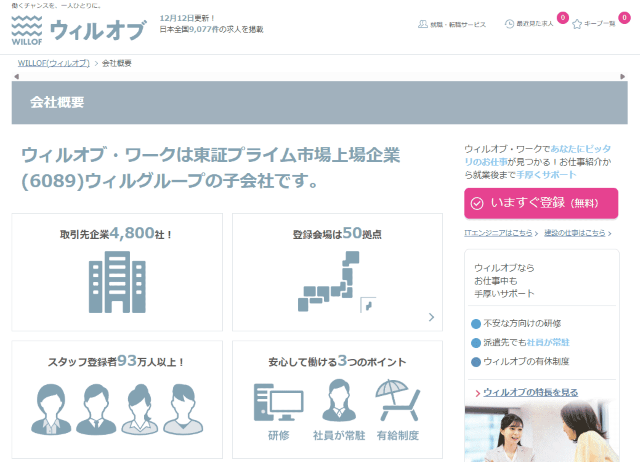Click the building icon under 取引先企業4,800社
The image size is (640, 462).
[x=117, y=282]
